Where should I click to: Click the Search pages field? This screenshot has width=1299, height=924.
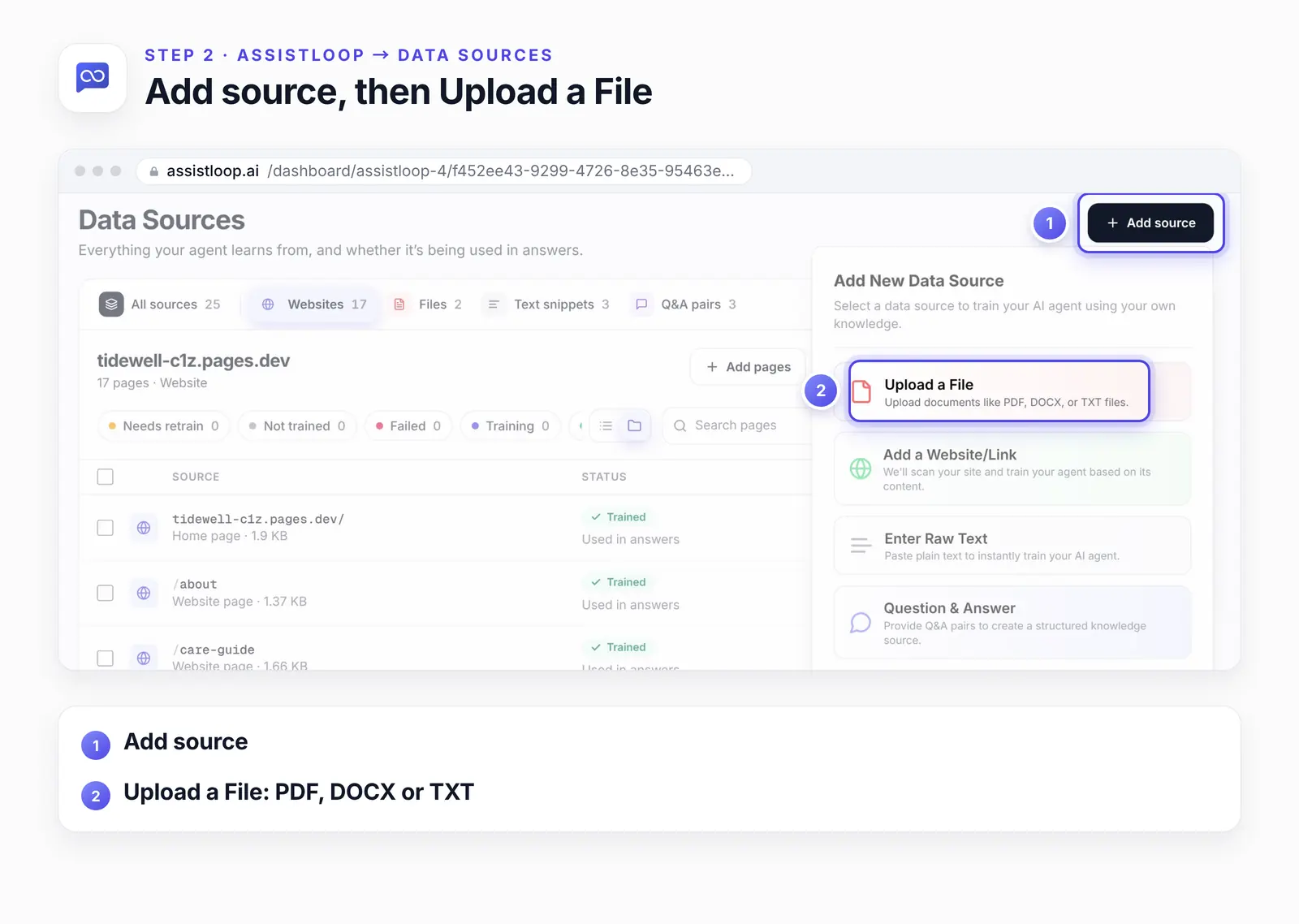738,425
